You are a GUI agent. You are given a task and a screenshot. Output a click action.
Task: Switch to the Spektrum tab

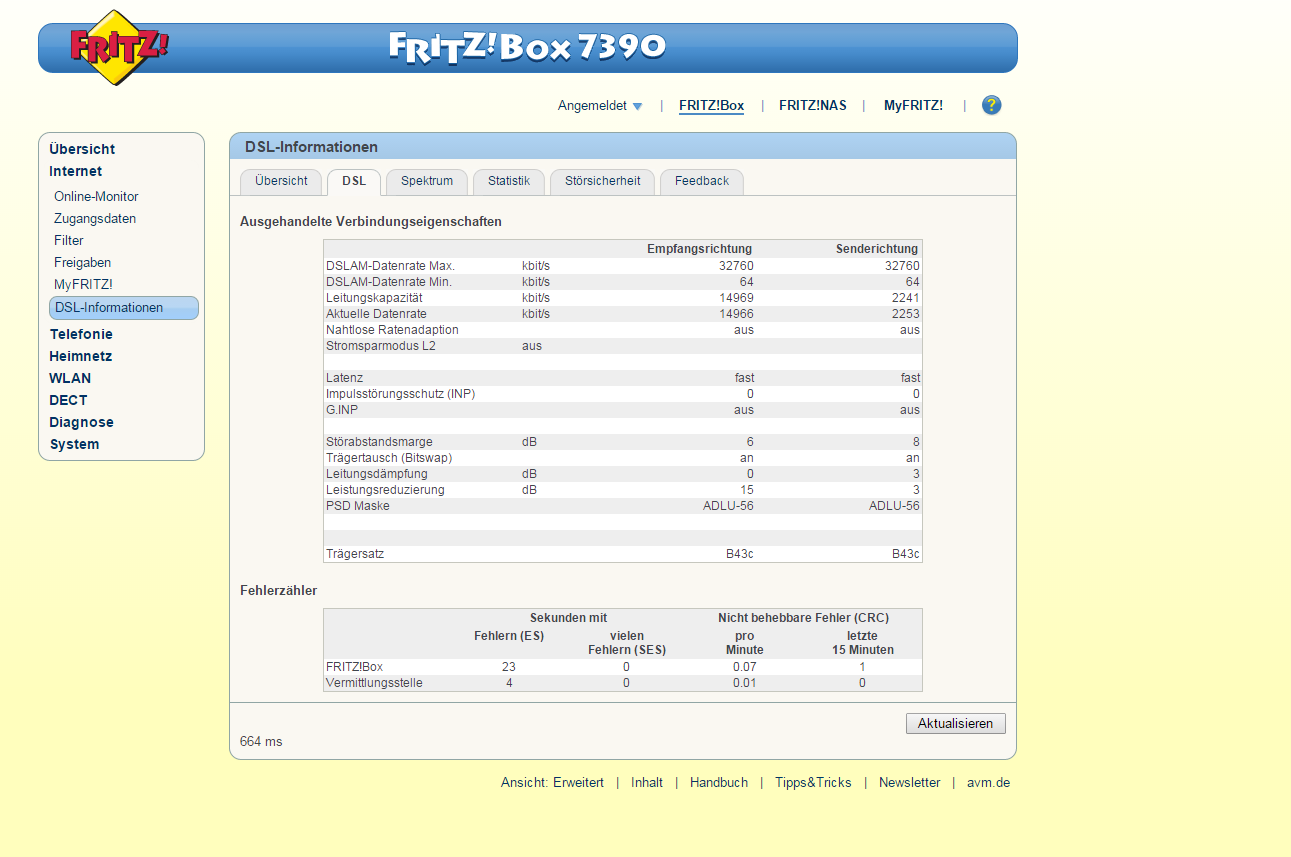tap(427, 181)
